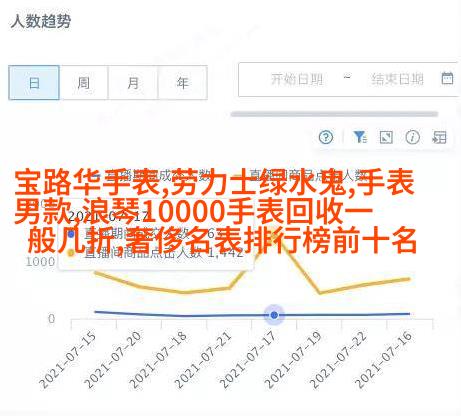Click the export table icon

coord(439,137)
